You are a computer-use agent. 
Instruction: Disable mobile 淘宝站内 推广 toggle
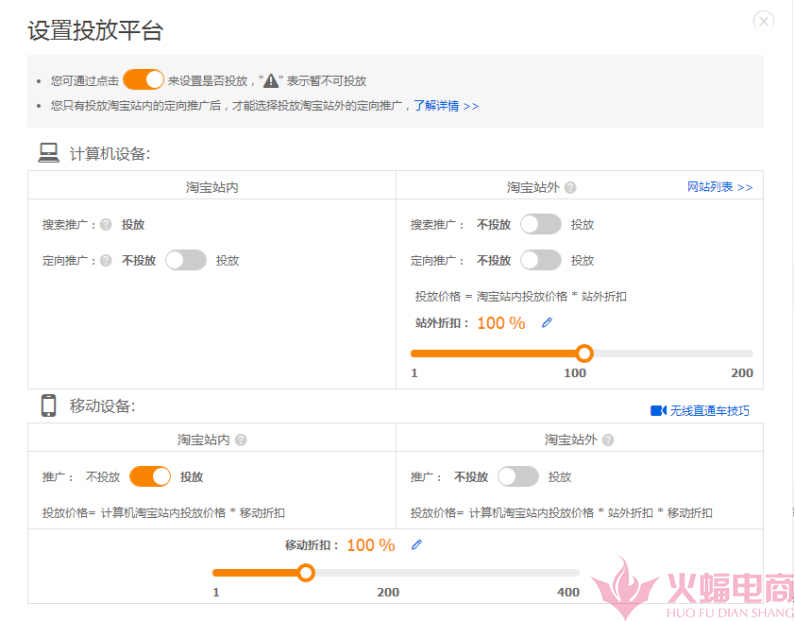(150, 477)
